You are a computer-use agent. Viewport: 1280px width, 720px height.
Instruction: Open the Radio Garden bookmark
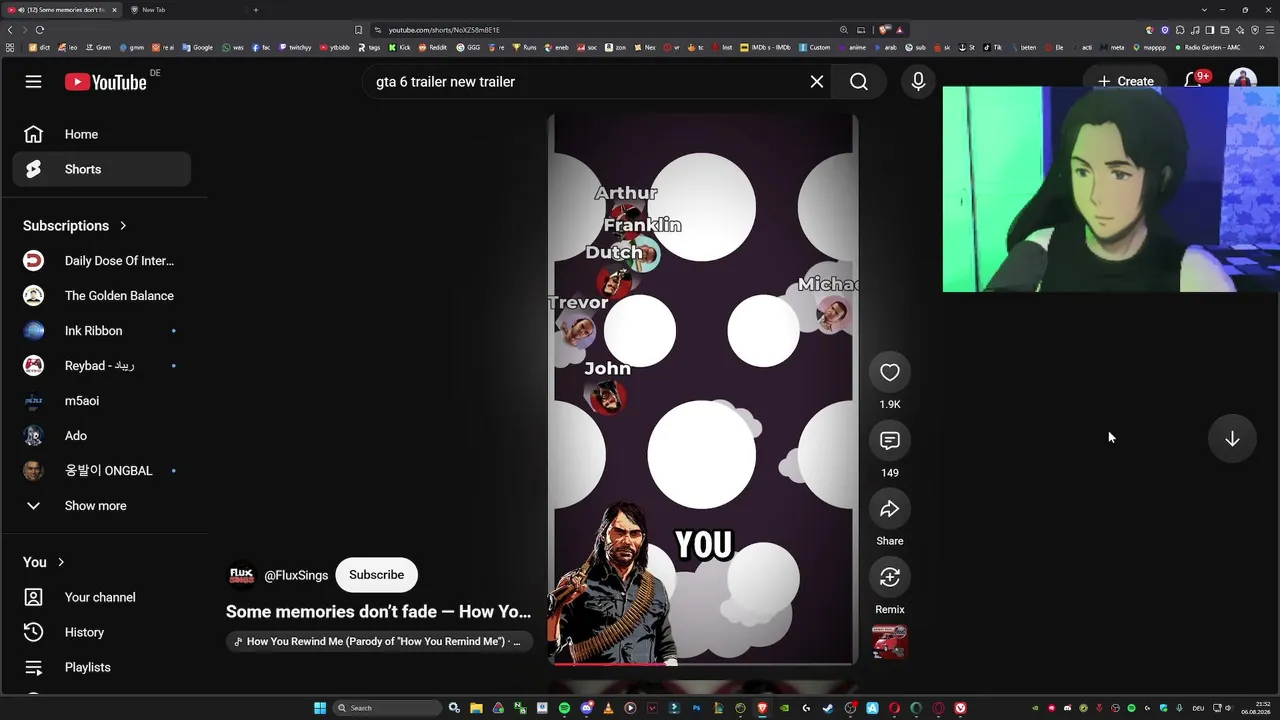click(x=1207, y=47)
